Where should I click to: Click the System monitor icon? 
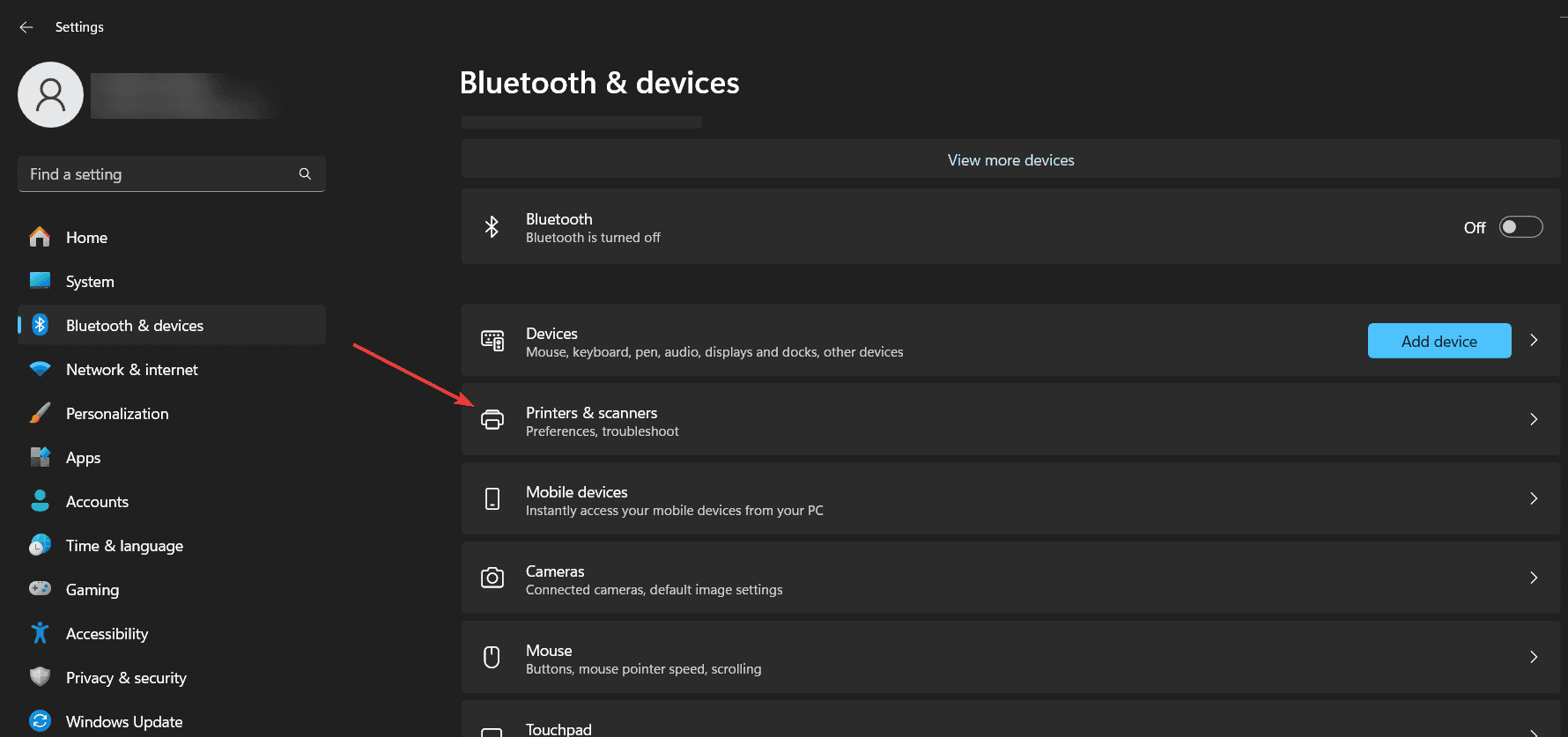pyautogui.click(x=40, y=281)
